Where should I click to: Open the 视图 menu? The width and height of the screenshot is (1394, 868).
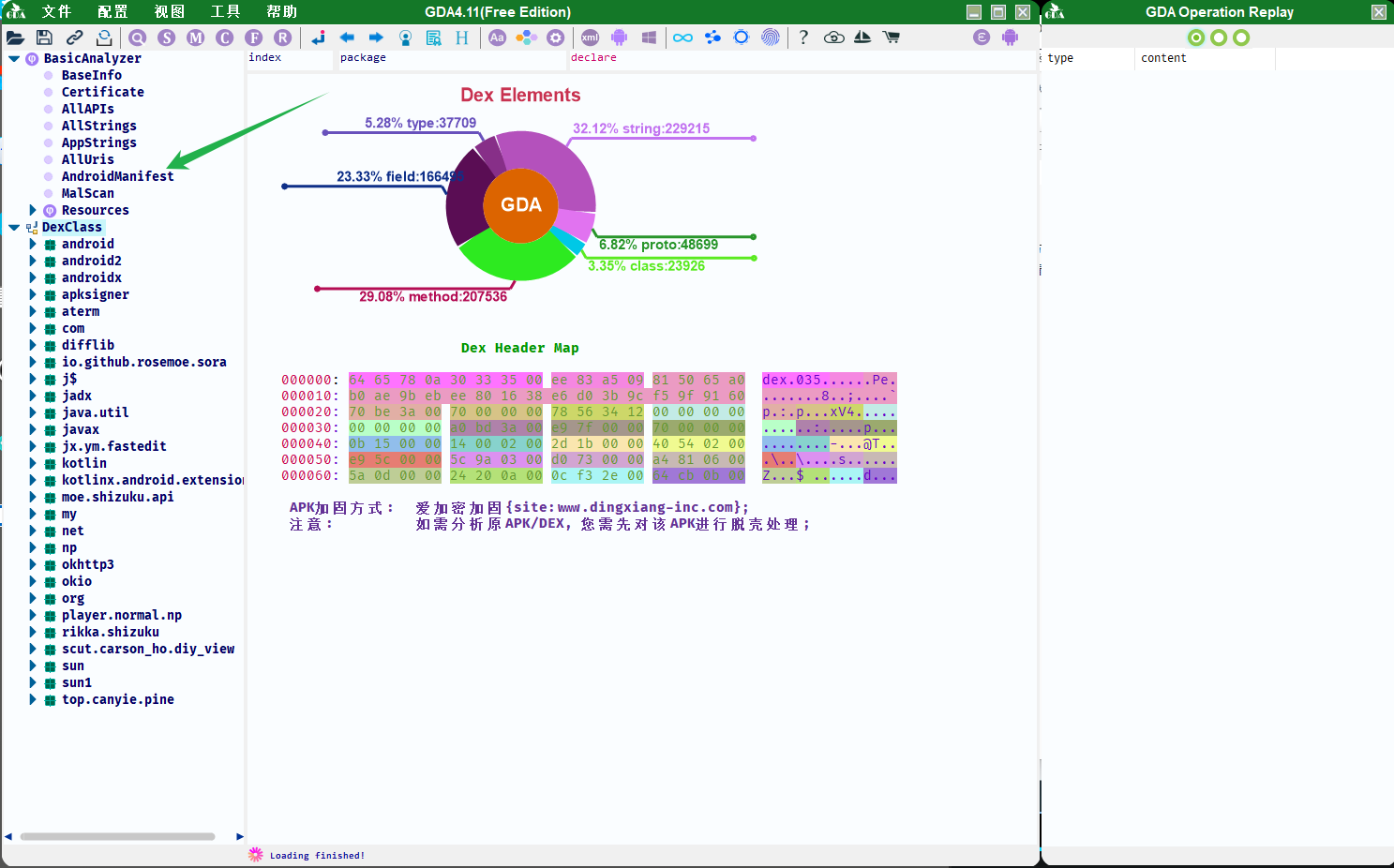(170, 11)
